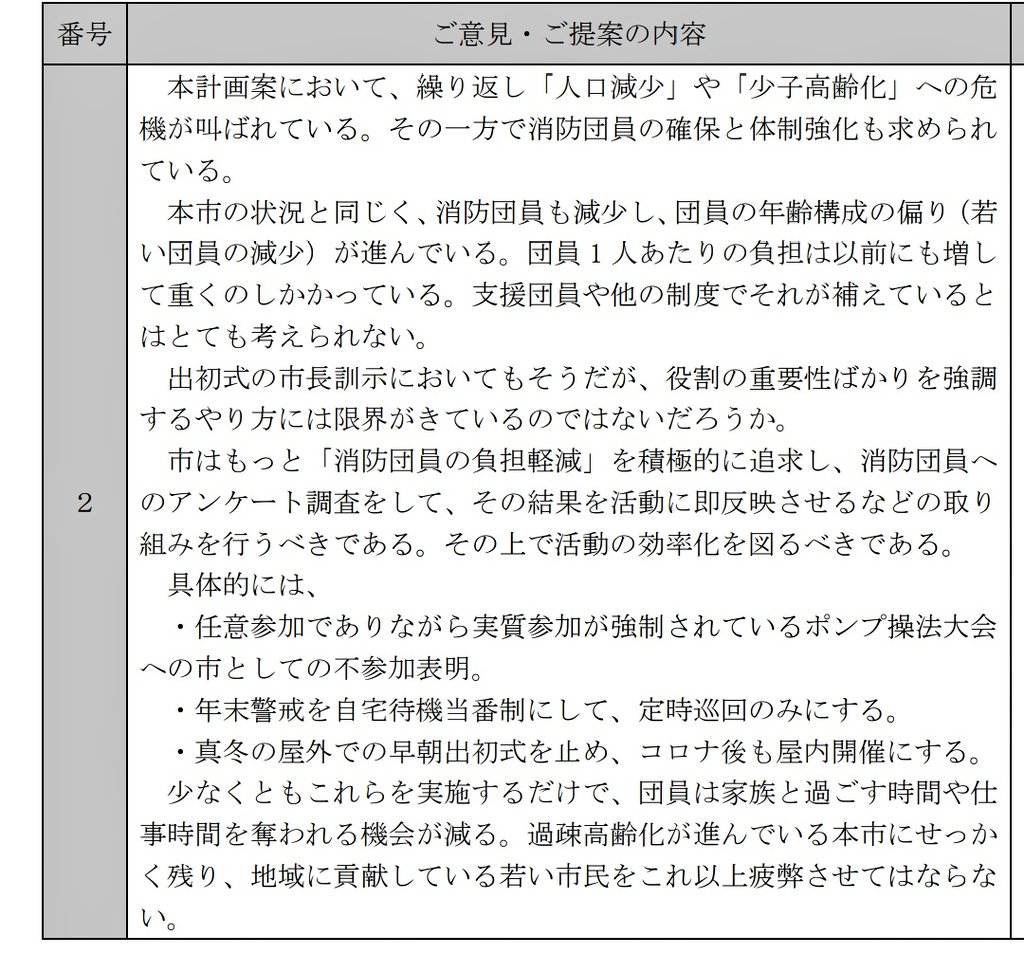This screenshot has width=1024, height=953.
Task: Click the line starting 事時間を奪われる機会が減る
Action: pos(568,835)
